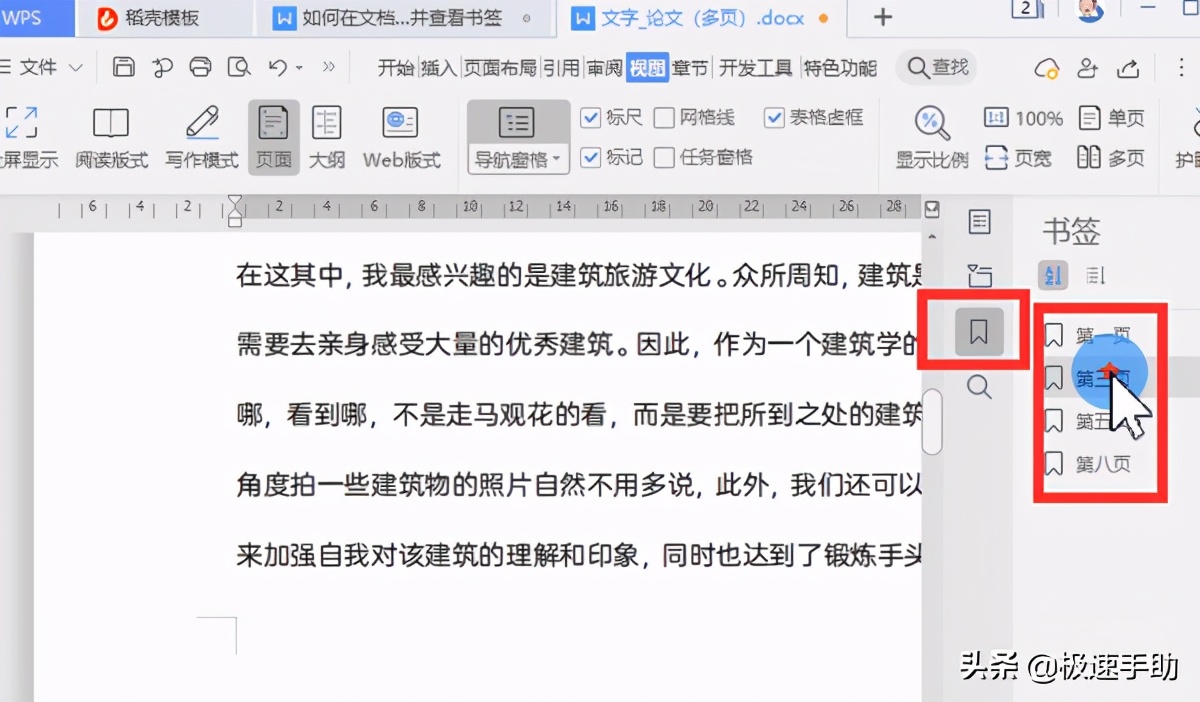Switch to Web layout (Web版式)
This screenshot has width=1200, height=702.
click(401, 138)
